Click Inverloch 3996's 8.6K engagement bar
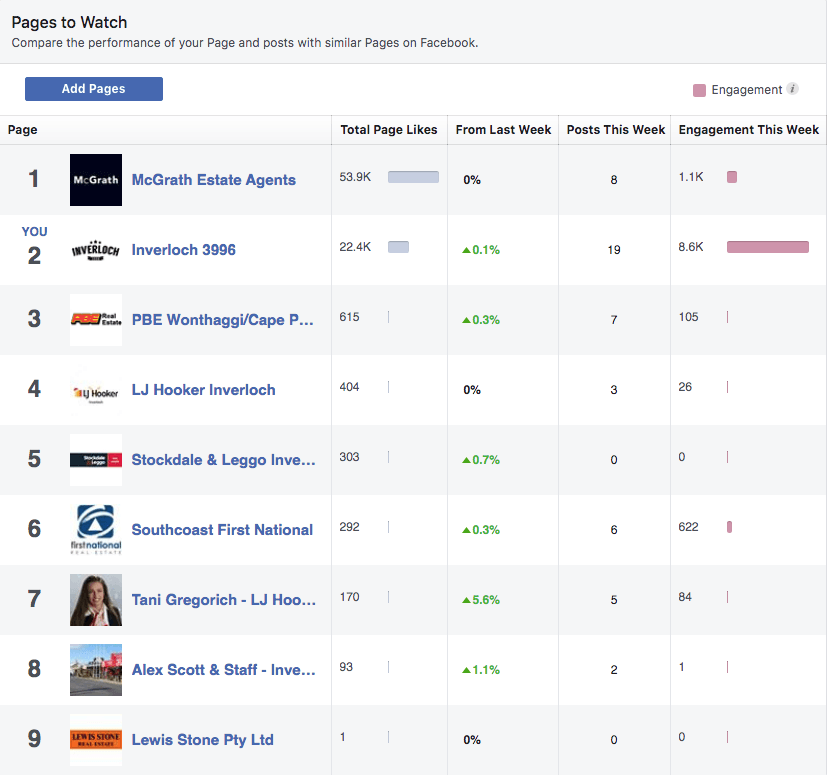The width and height of the screenshot is (827, 775). [x=767, y=247]
